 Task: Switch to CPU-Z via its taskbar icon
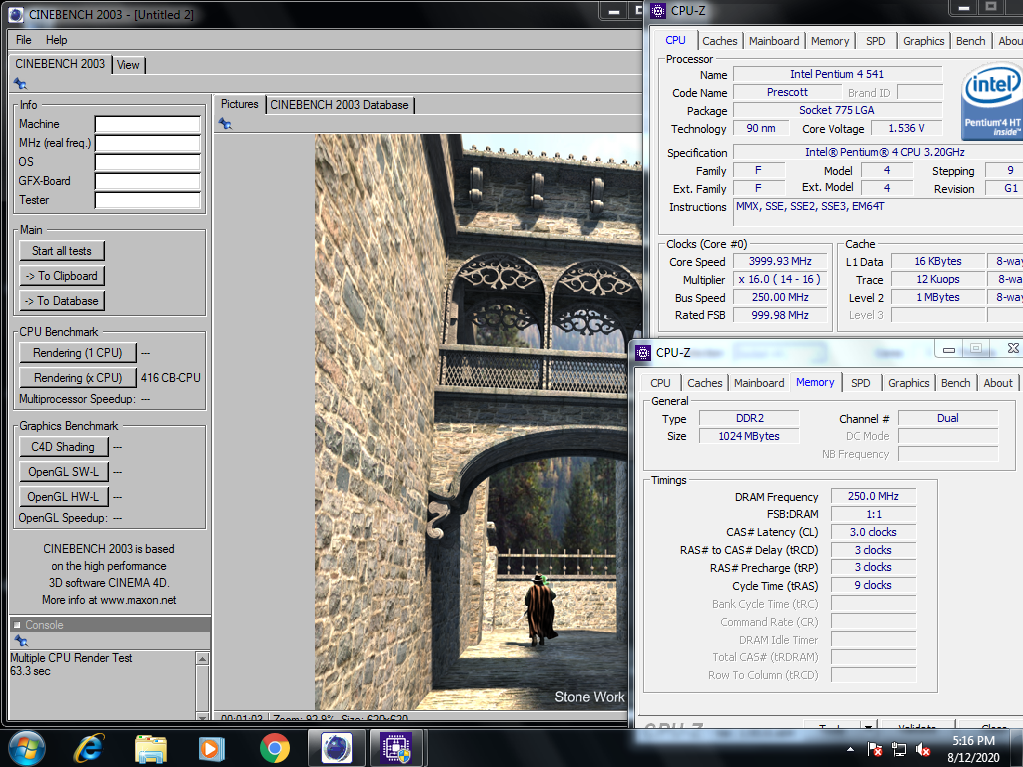tap(397, 748)
